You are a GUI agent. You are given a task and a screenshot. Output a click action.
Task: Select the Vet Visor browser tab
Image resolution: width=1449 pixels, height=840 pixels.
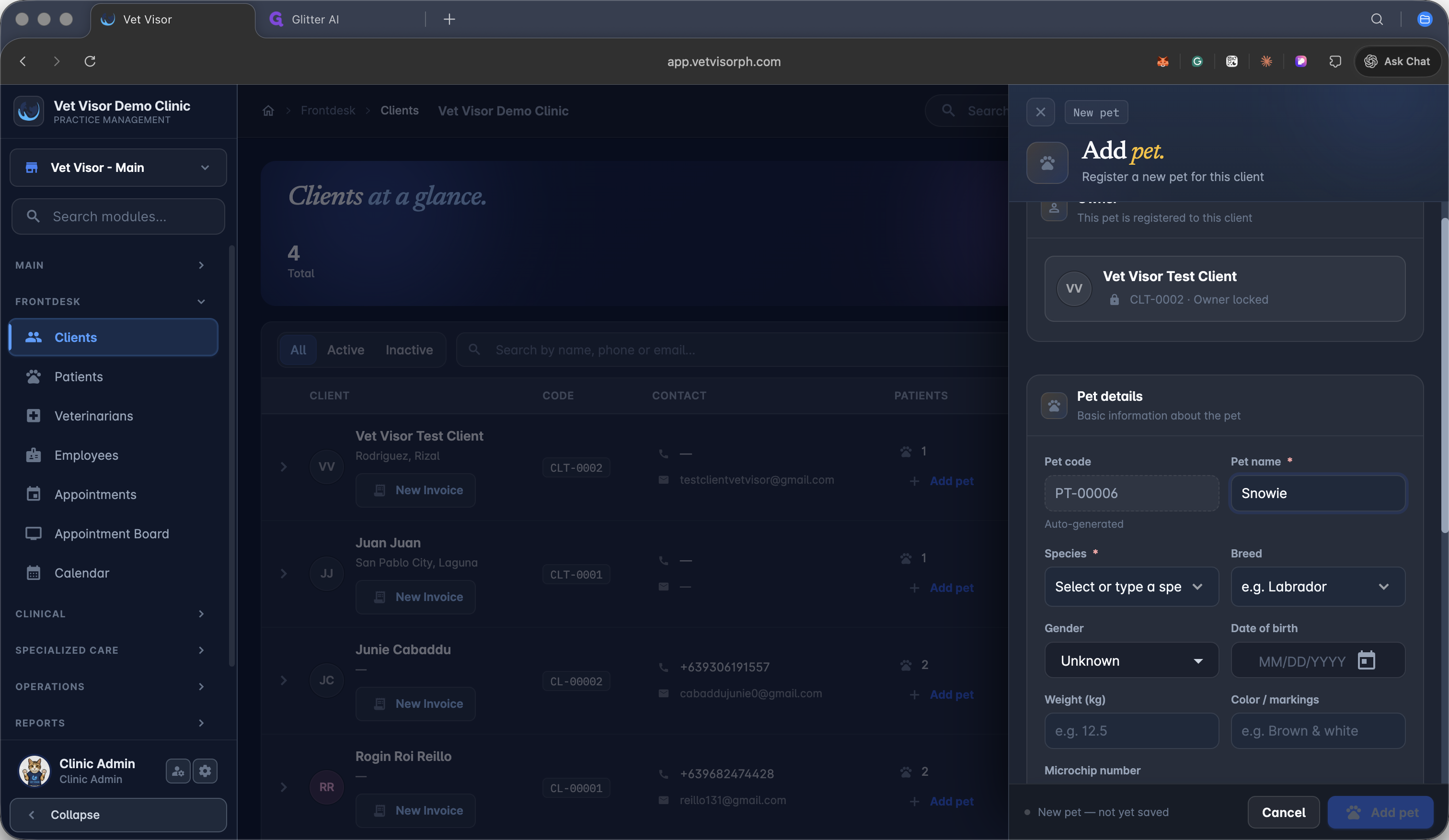[172, 20]
